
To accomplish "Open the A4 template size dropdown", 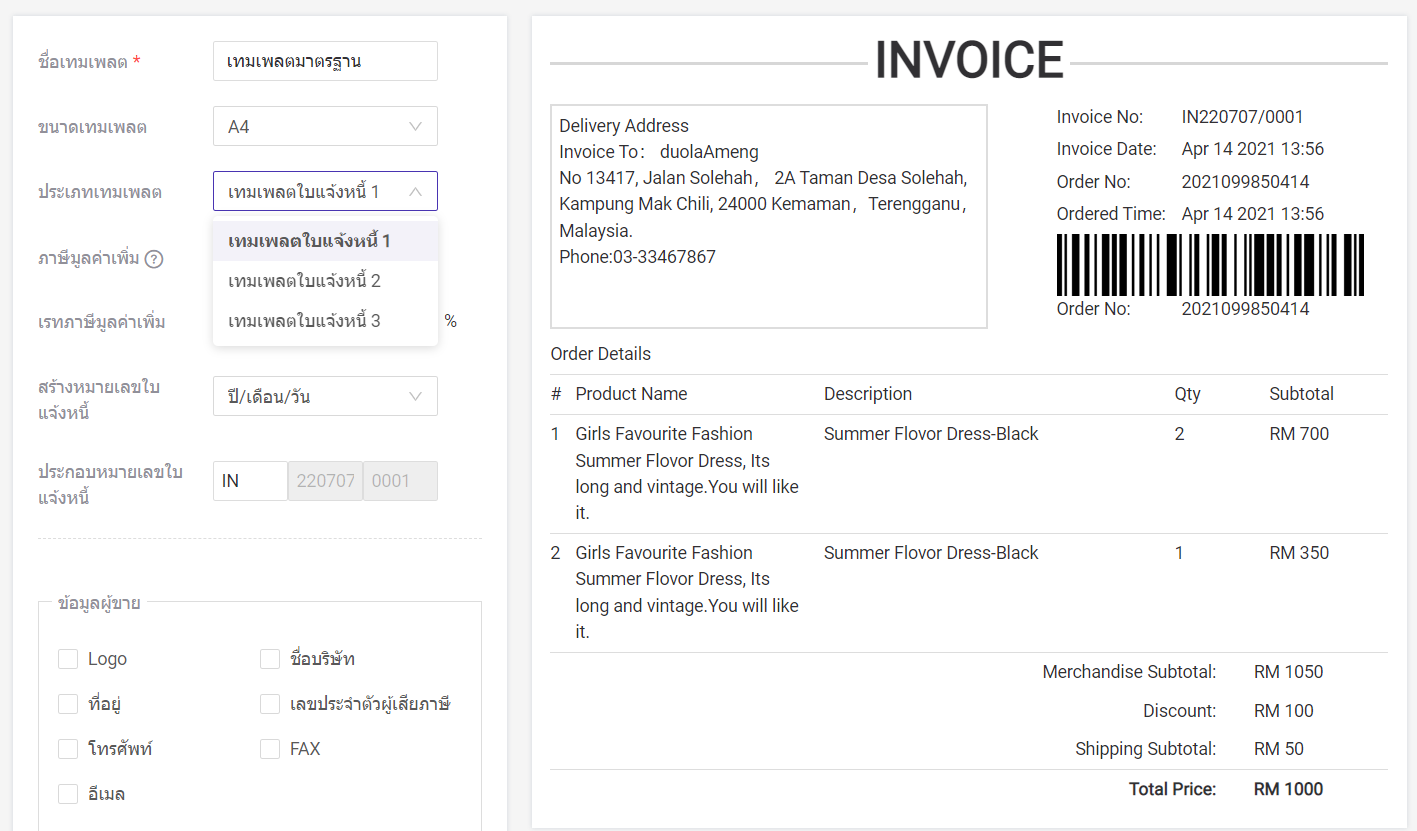I will click(x=325, y=127).
